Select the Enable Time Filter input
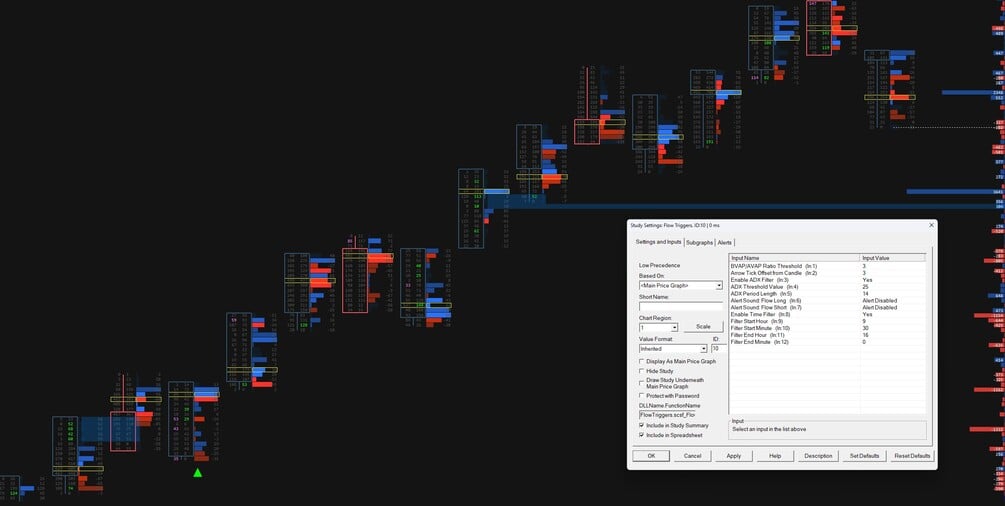The height and width of the screenshot is (506, 1005). click(x=827, y=314)
